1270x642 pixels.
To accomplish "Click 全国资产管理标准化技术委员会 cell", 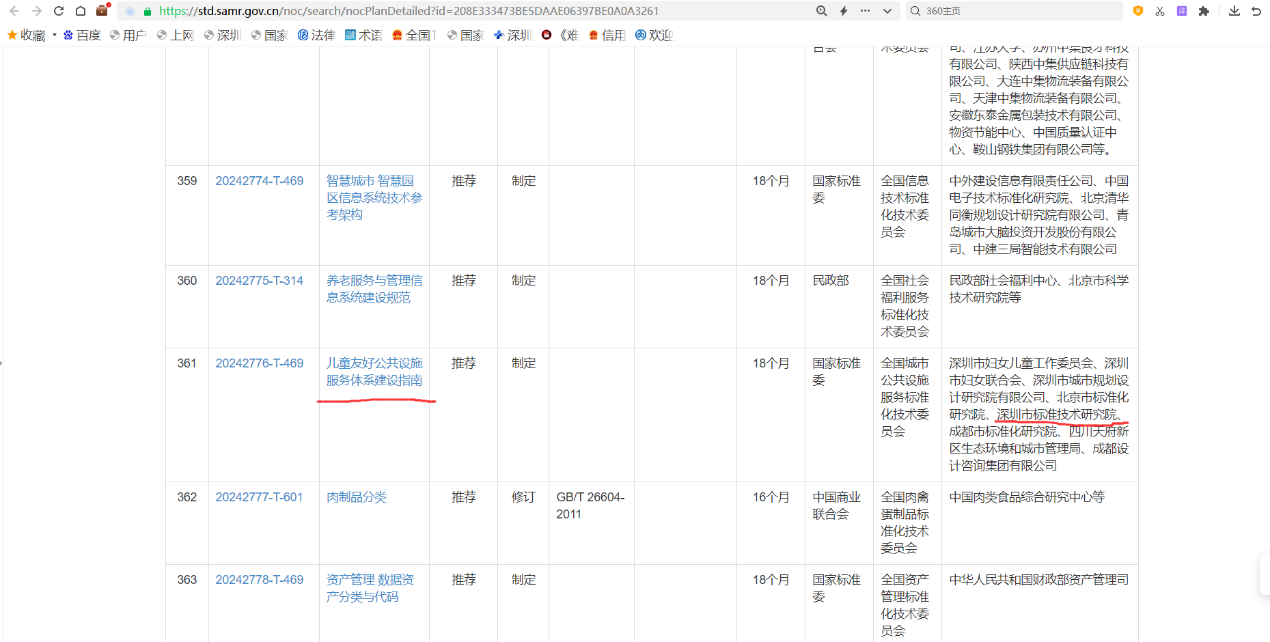I will (x=905, y=604).
